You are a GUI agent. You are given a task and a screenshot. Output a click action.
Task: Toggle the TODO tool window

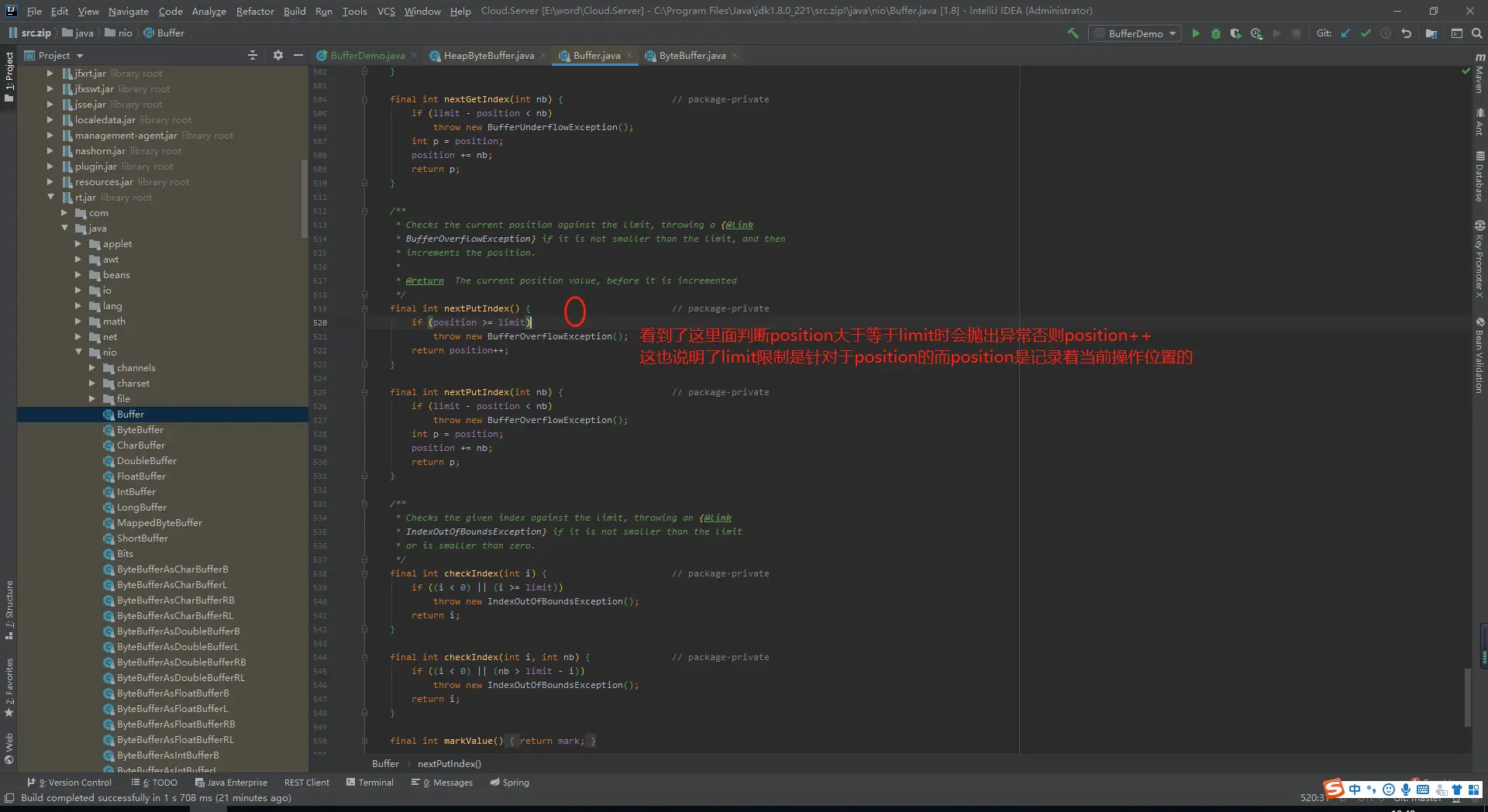point(154,783)
